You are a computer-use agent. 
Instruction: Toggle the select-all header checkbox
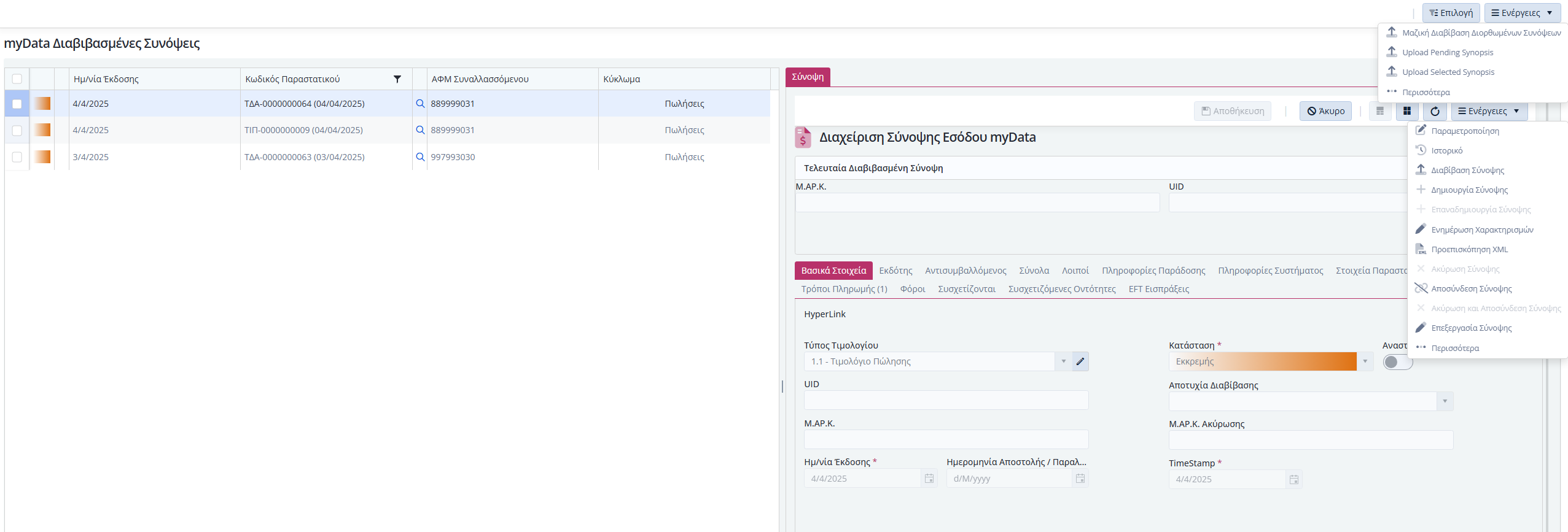point(17,79)
